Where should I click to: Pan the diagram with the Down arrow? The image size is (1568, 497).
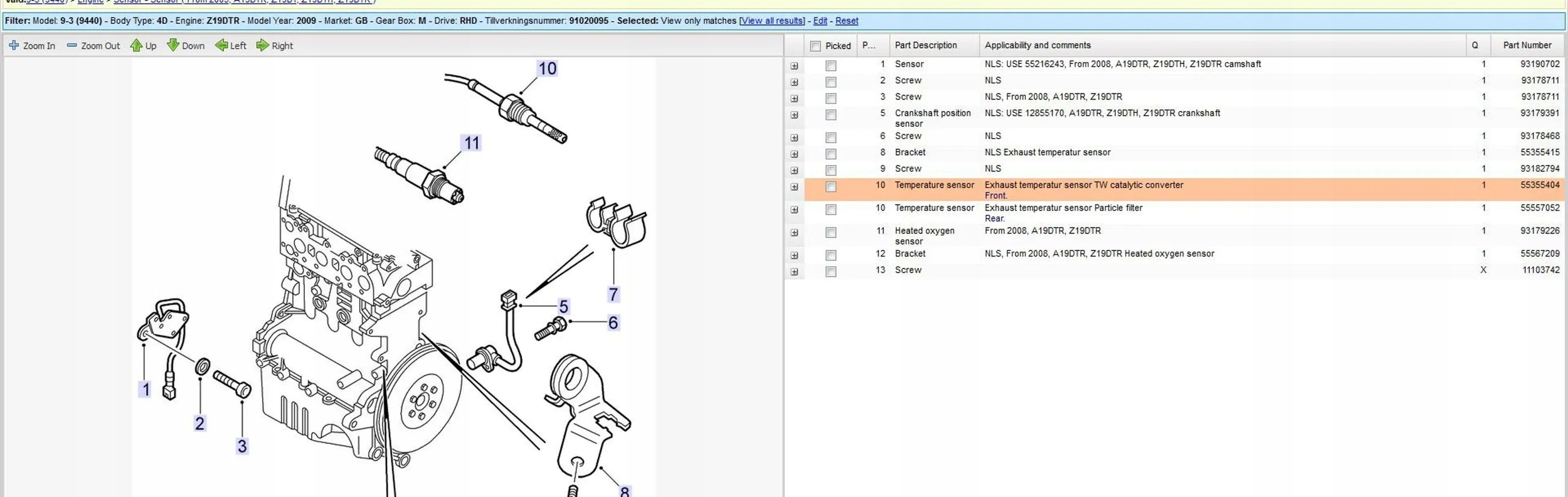(173, 45)
